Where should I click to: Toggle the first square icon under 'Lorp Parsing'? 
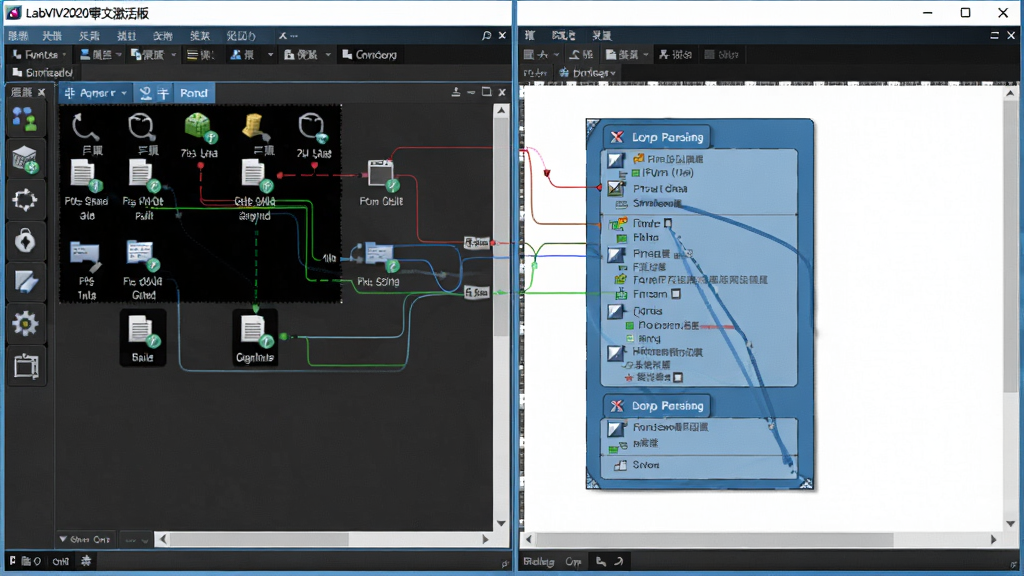click(x=615, y=159)
